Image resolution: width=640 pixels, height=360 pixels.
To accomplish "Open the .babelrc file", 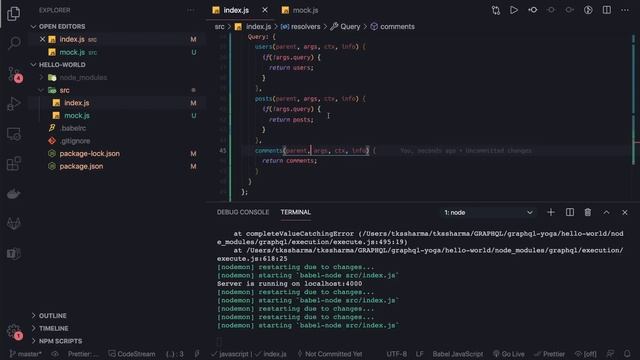I will click(x=73, y=128).
